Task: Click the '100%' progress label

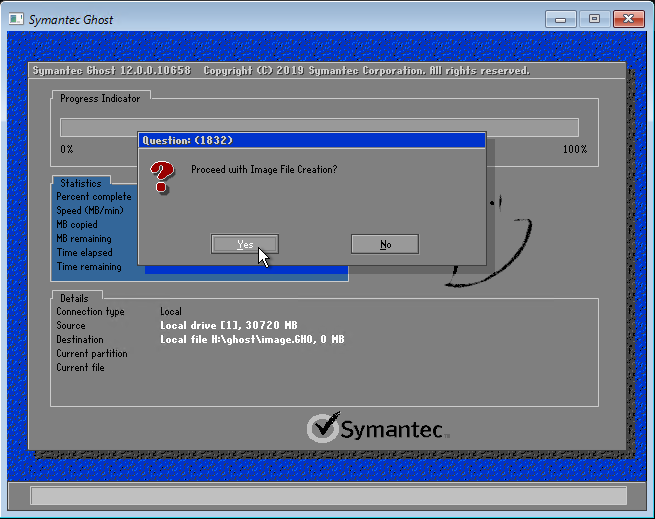Action: point(575,149)
